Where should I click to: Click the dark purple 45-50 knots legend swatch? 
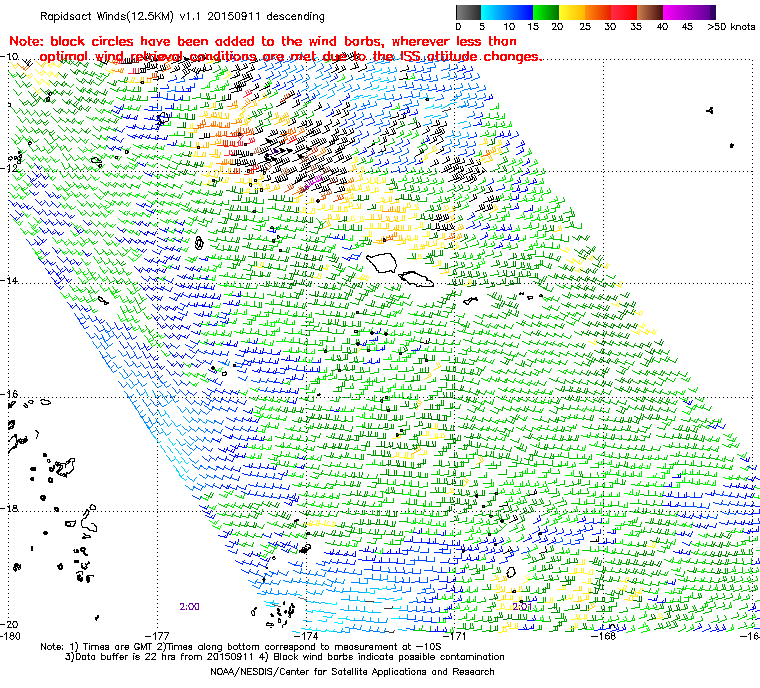pyautogui.click(x=702, y=12)
